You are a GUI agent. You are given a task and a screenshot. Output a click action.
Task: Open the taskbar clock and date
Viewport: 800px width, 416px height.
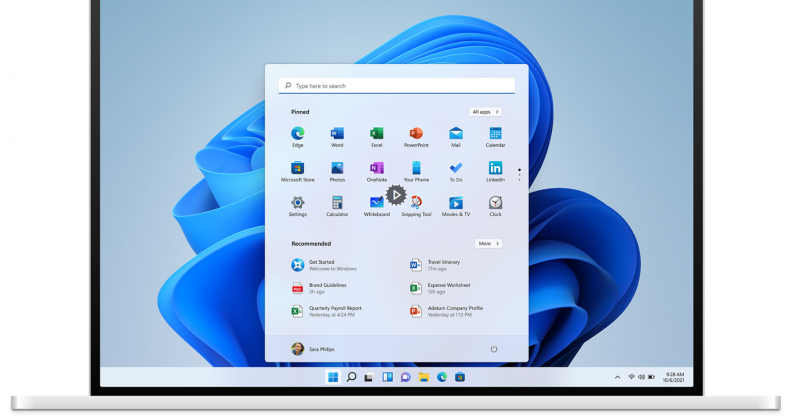pos(673,377)
